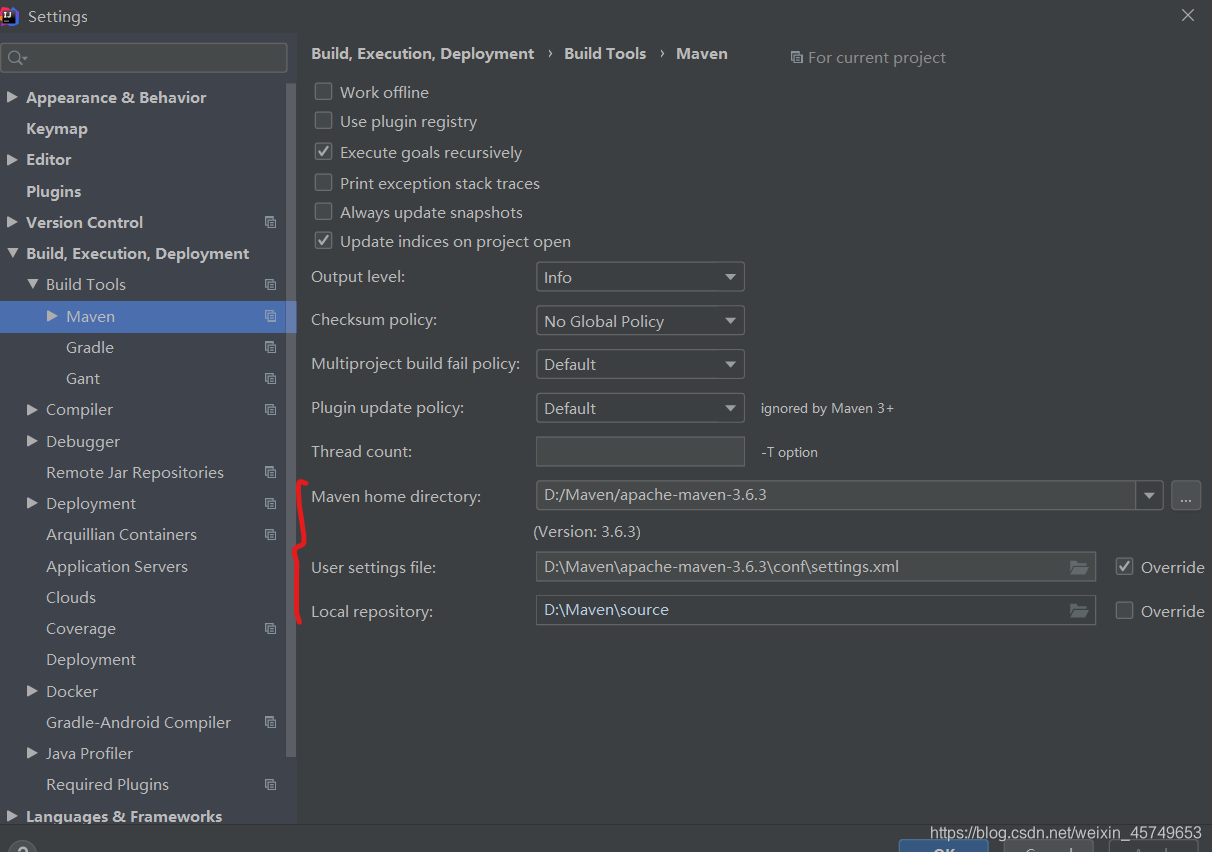
Task: Open the Checksum policy dropdown
Action: [640, 321]
